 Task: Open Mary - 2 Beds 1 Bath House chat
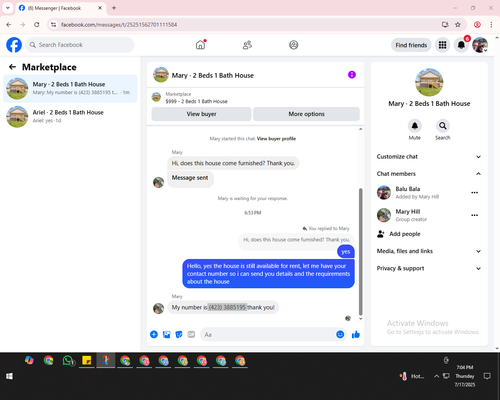[70, 89]
